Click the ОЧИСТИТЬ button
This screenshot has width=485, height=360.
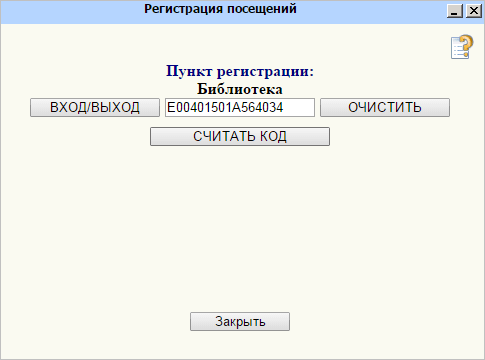pos(385,107)
